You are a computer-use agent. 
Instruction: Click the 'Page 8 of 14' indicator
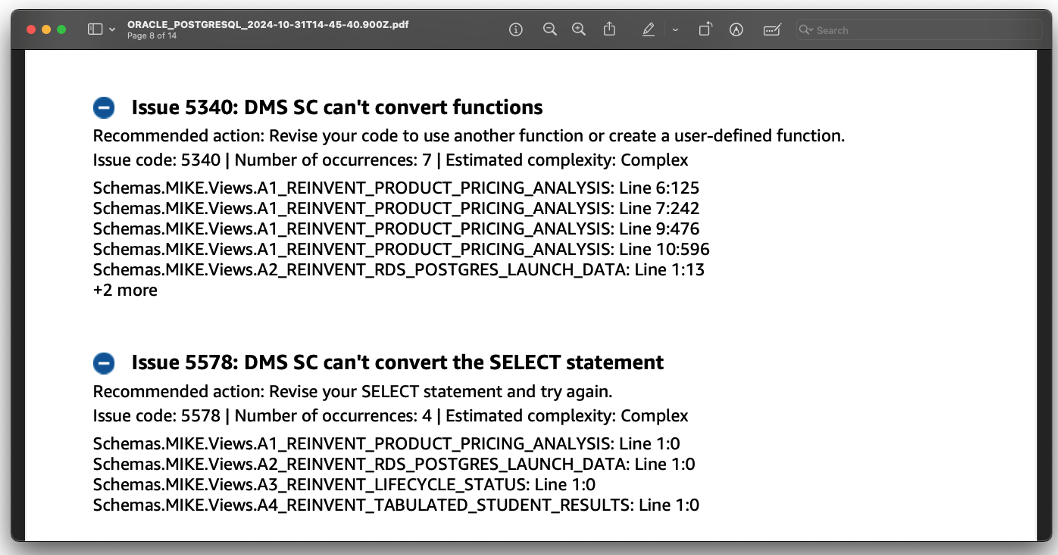coord(152,36)
